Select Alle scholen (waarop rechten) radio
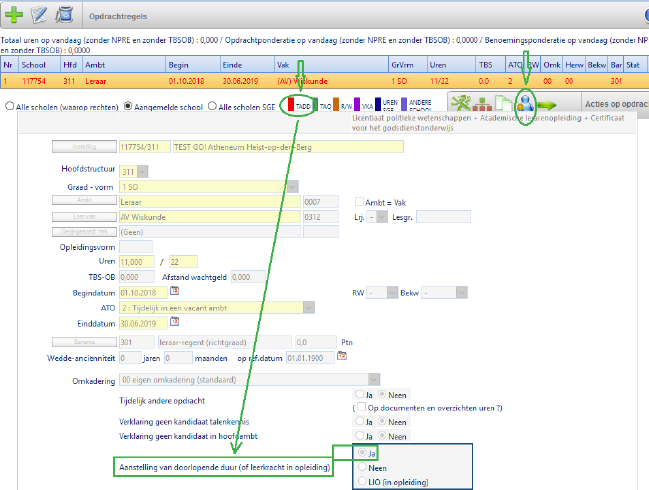This screenshot has height=490, width=649. 10,106
